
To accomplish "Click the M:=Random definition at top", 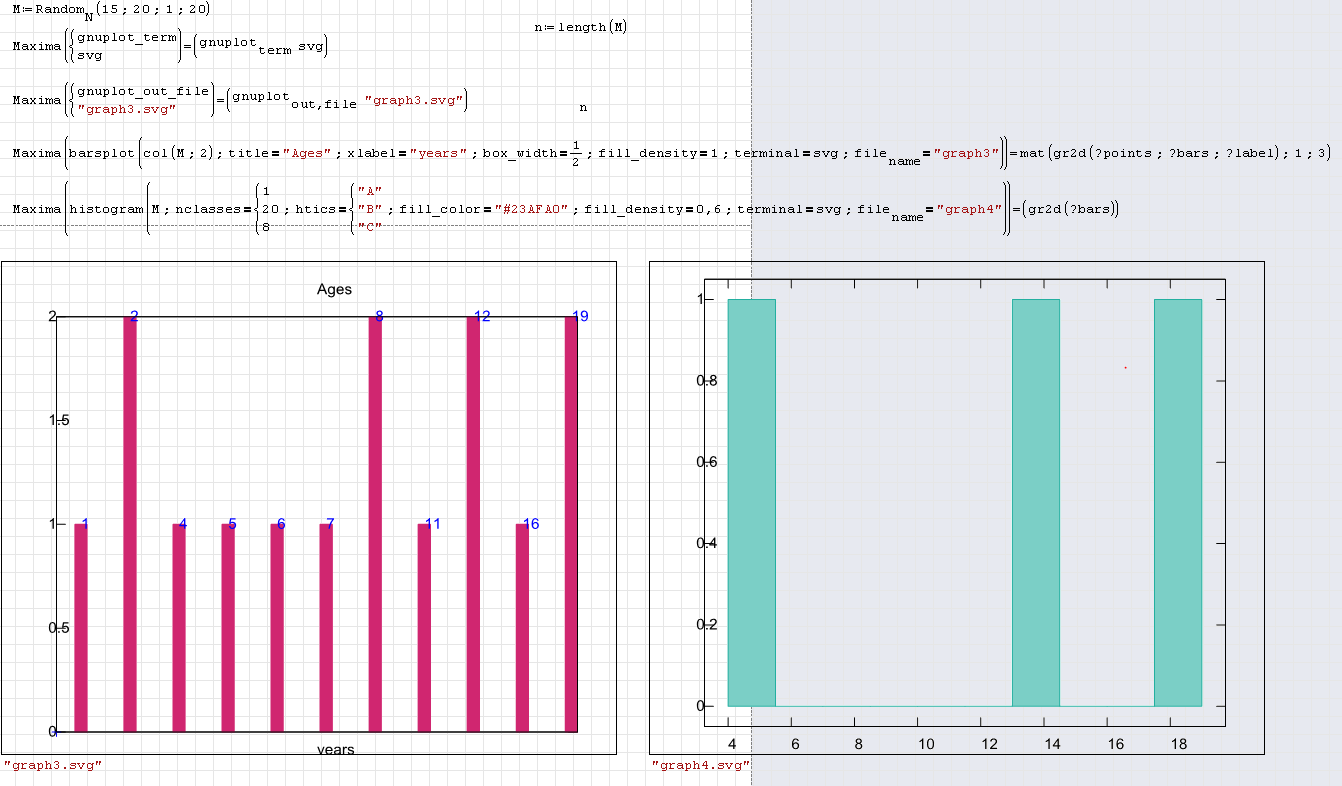I will tap(110, 10).
